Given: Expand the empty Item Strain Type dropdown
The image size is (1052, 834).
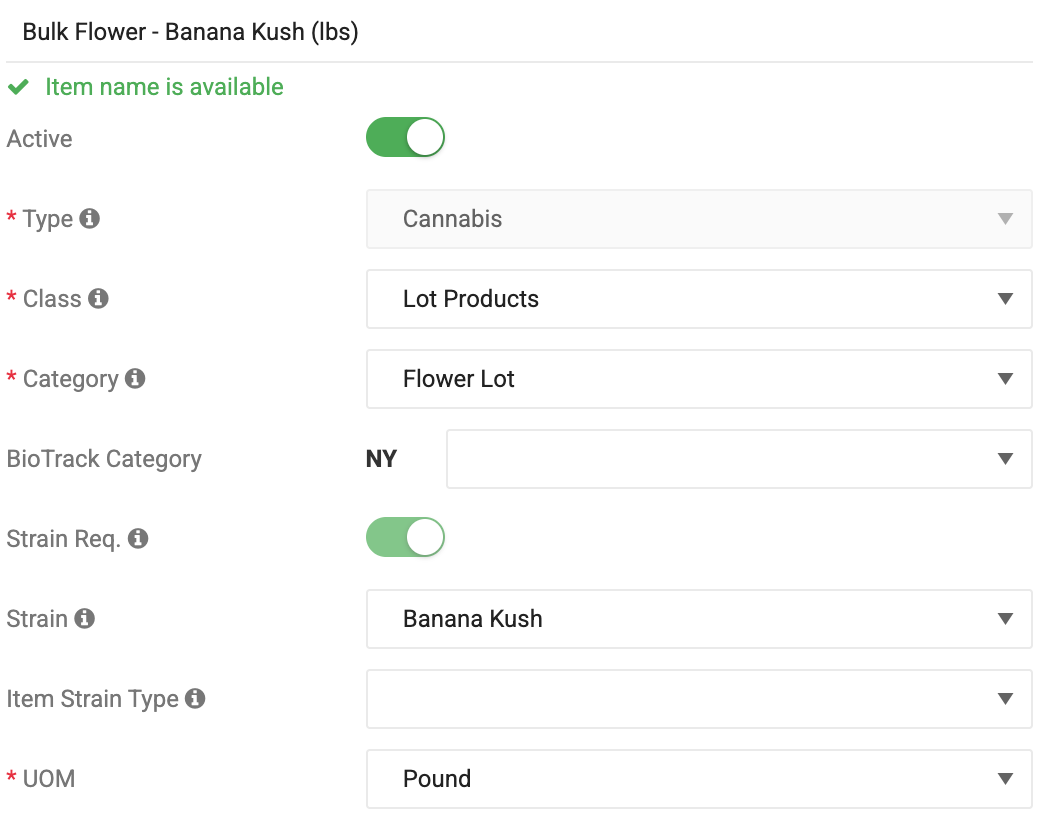Looking at the screenshot, I should click(x=699, y=698).
